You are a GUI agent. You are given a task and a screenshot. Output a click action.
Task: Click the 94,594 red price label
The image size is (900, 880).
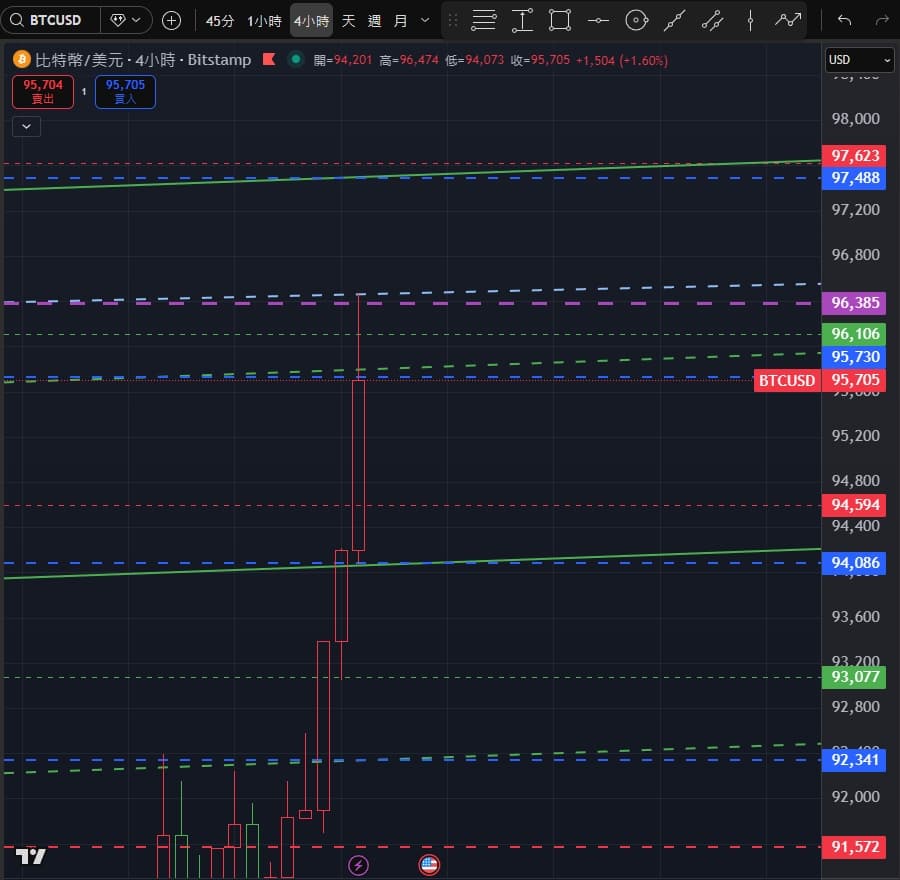[854, 505]
